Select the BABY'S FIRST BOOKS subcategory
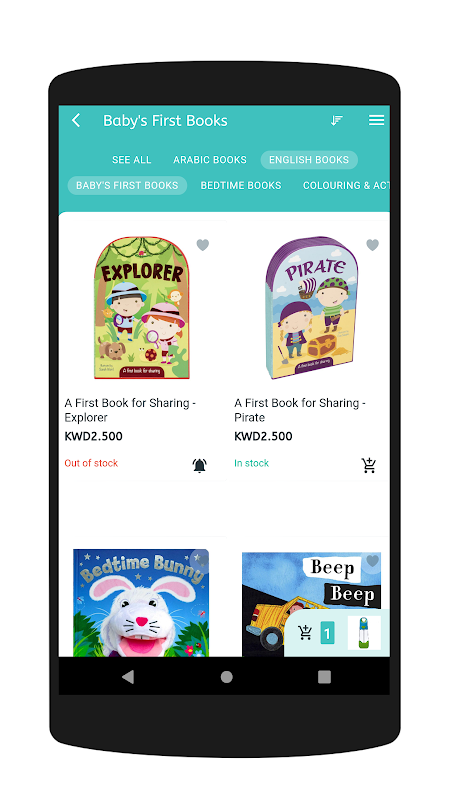Viewport: 450px width, 800px height. pos(127,185)
